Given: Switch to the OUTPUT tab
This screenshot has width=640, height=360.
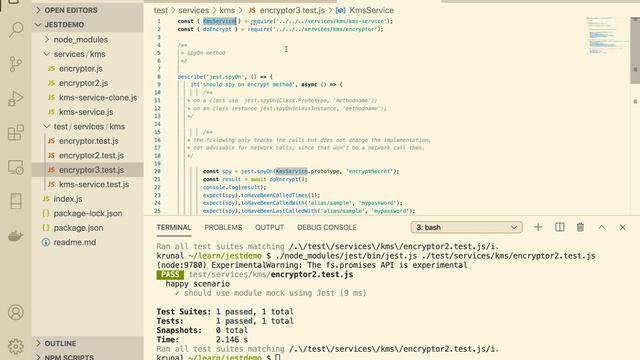Looking at the screenshot, I should point(269,227).
